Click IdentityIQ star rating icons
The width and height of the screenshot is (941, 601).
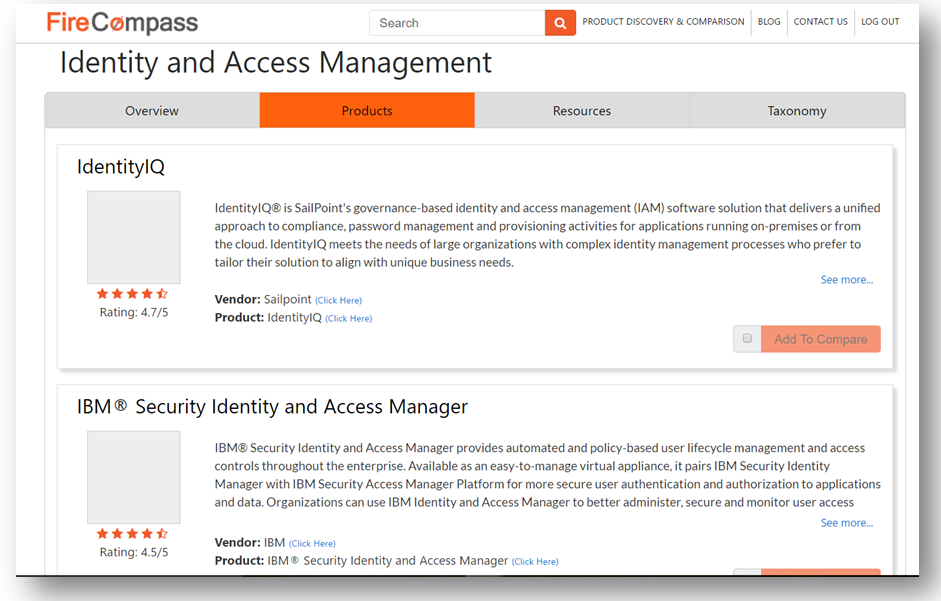tap(133, 294)
